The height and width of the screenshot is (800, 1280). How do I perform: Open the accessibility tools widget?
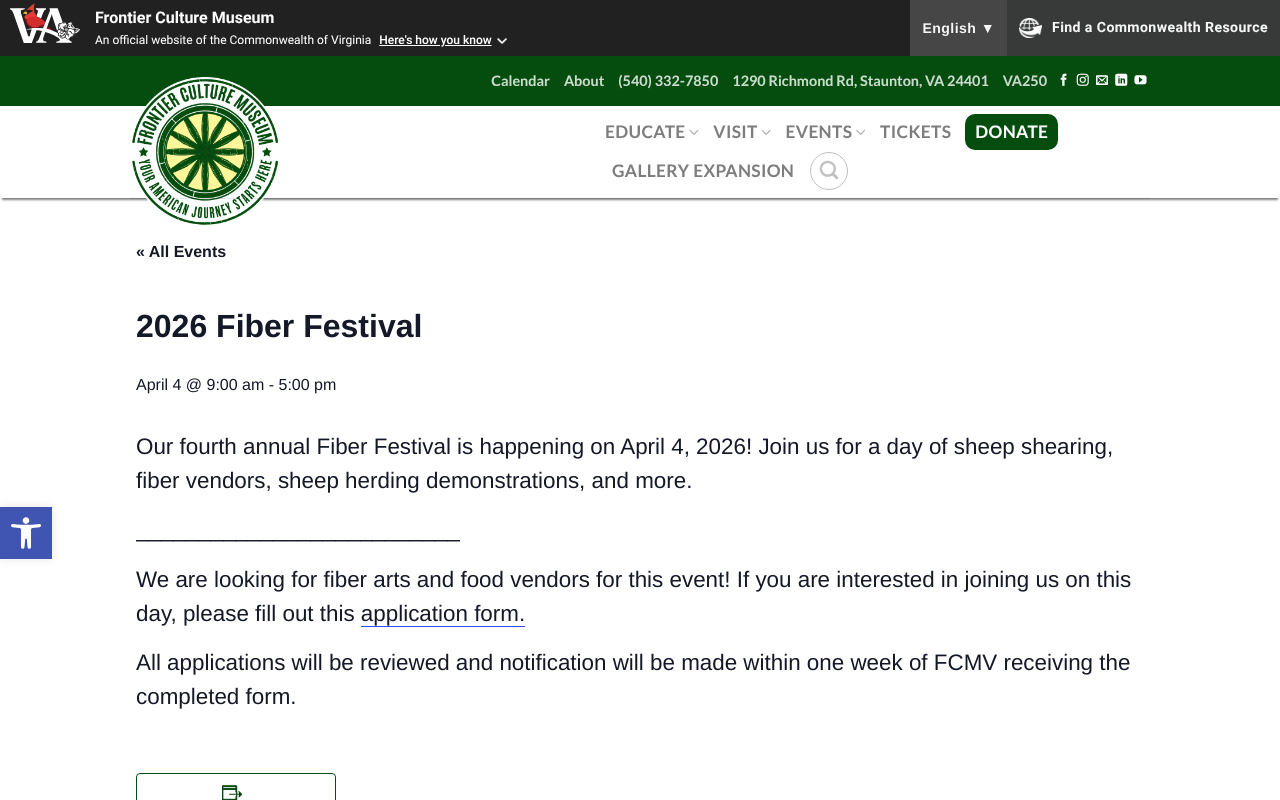[x=26, y=532]
